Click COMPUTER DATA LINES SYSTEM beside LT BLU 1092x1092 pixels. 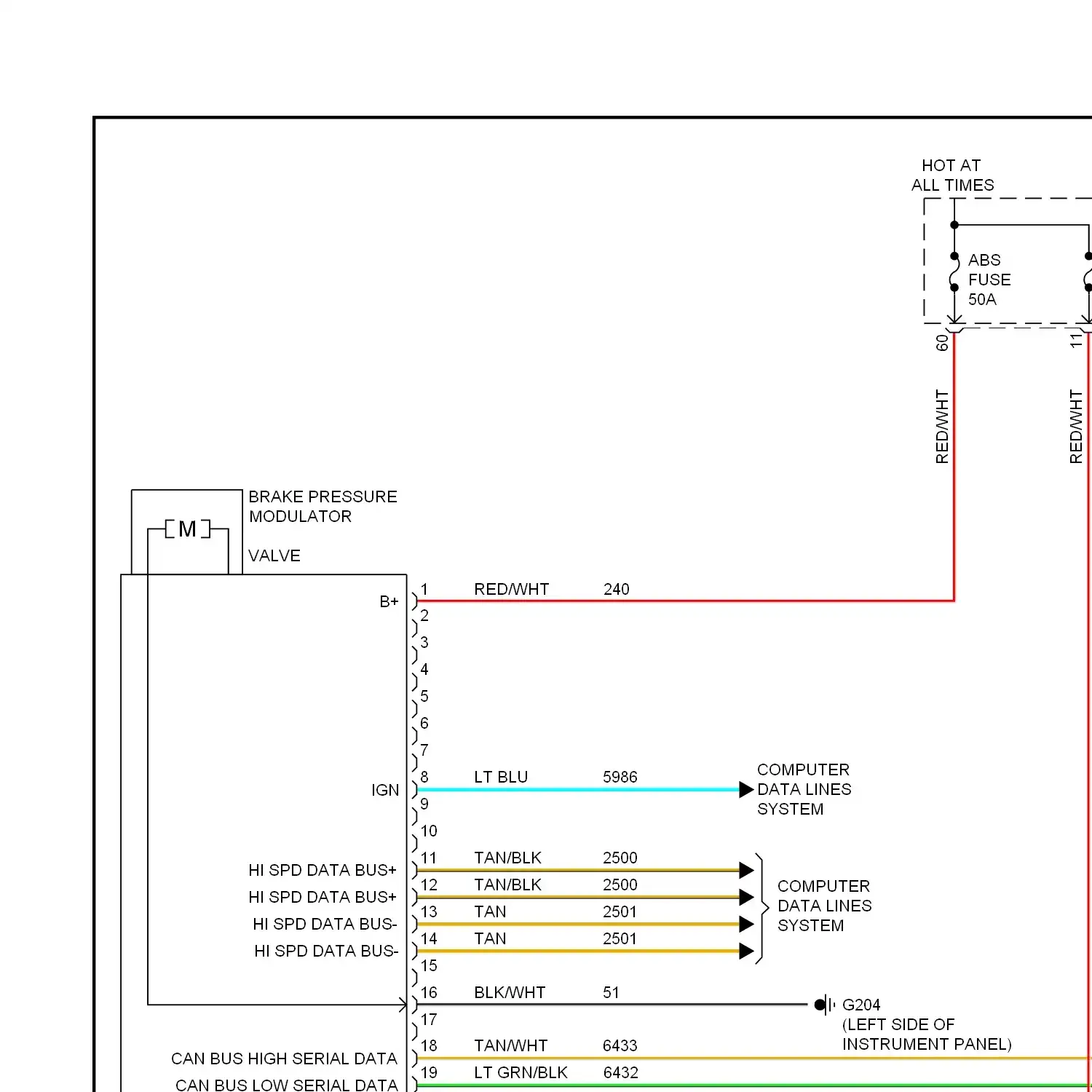coord(804,789)
